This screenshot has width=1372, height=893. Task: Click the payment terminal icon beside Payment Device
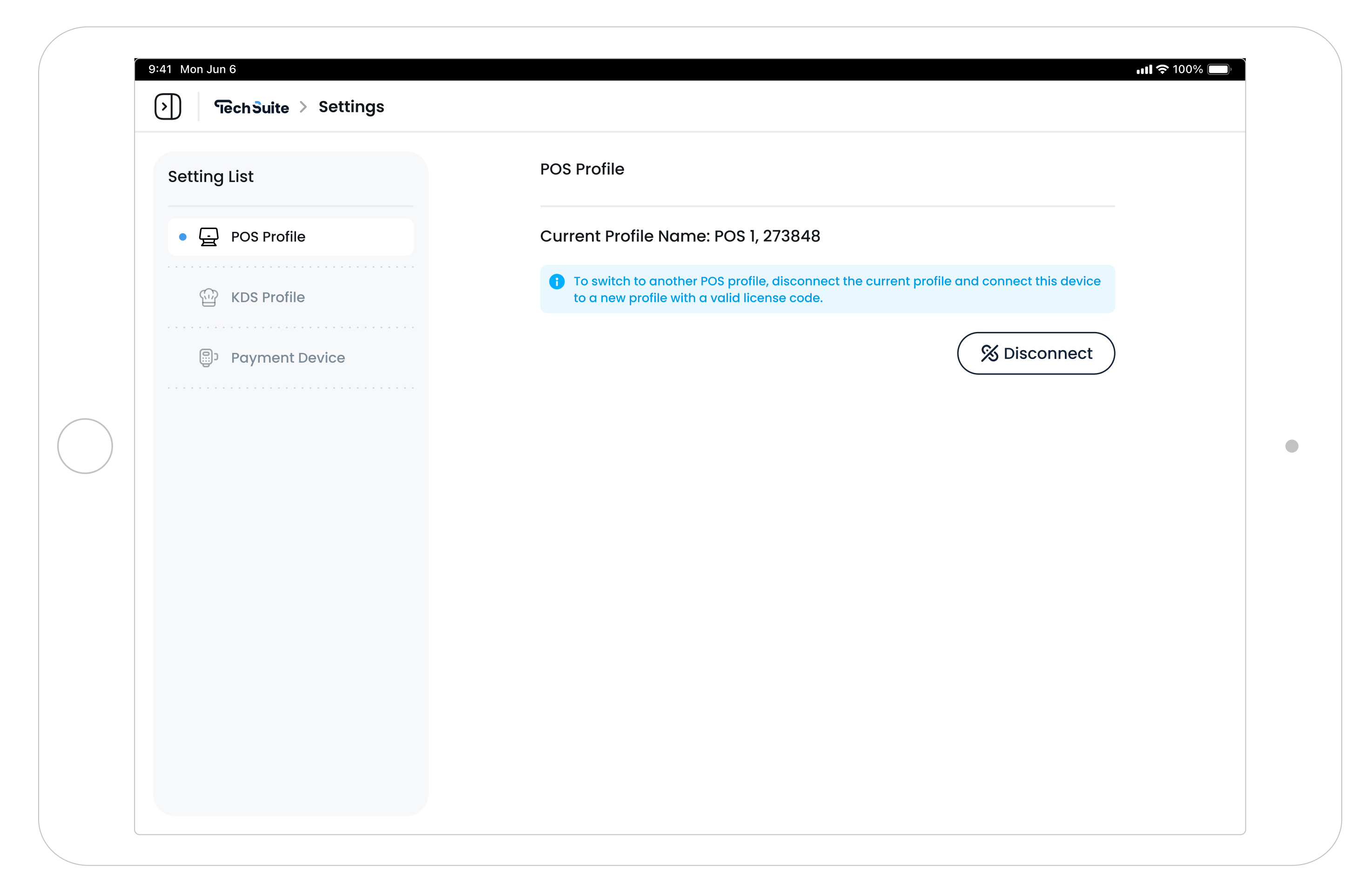(x=208, y=357)
